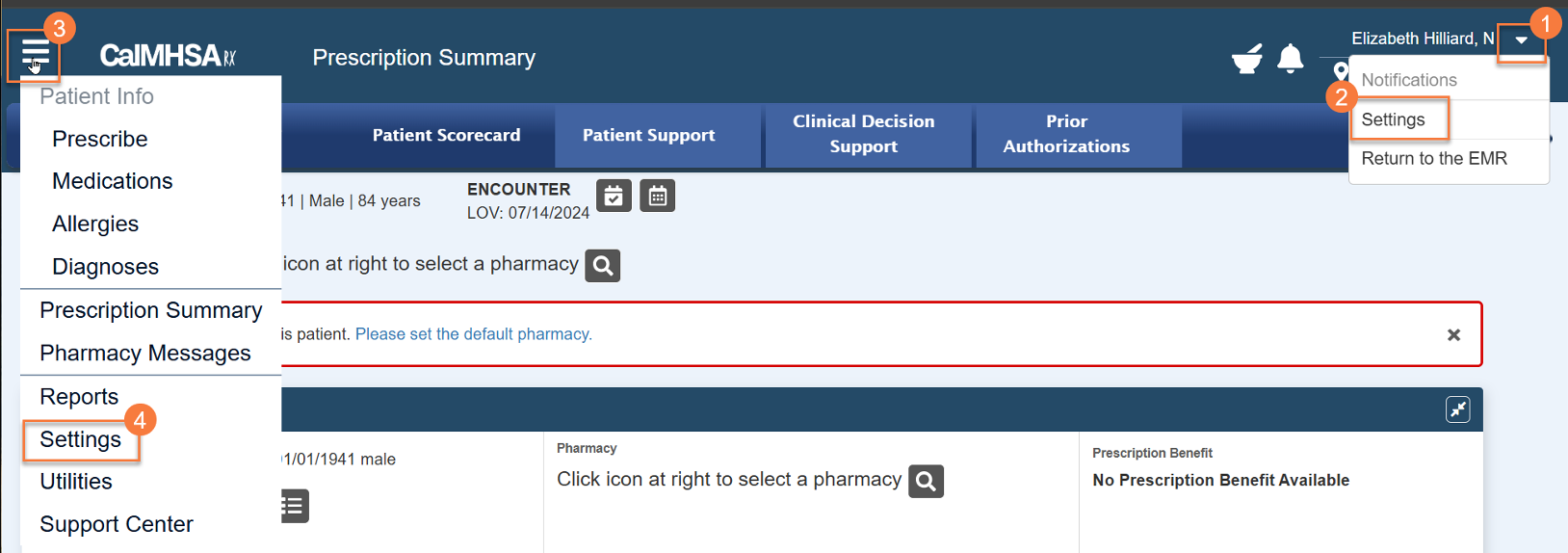
Task: Open the Prior Authorizations tab
Action: pos(1066,134)
